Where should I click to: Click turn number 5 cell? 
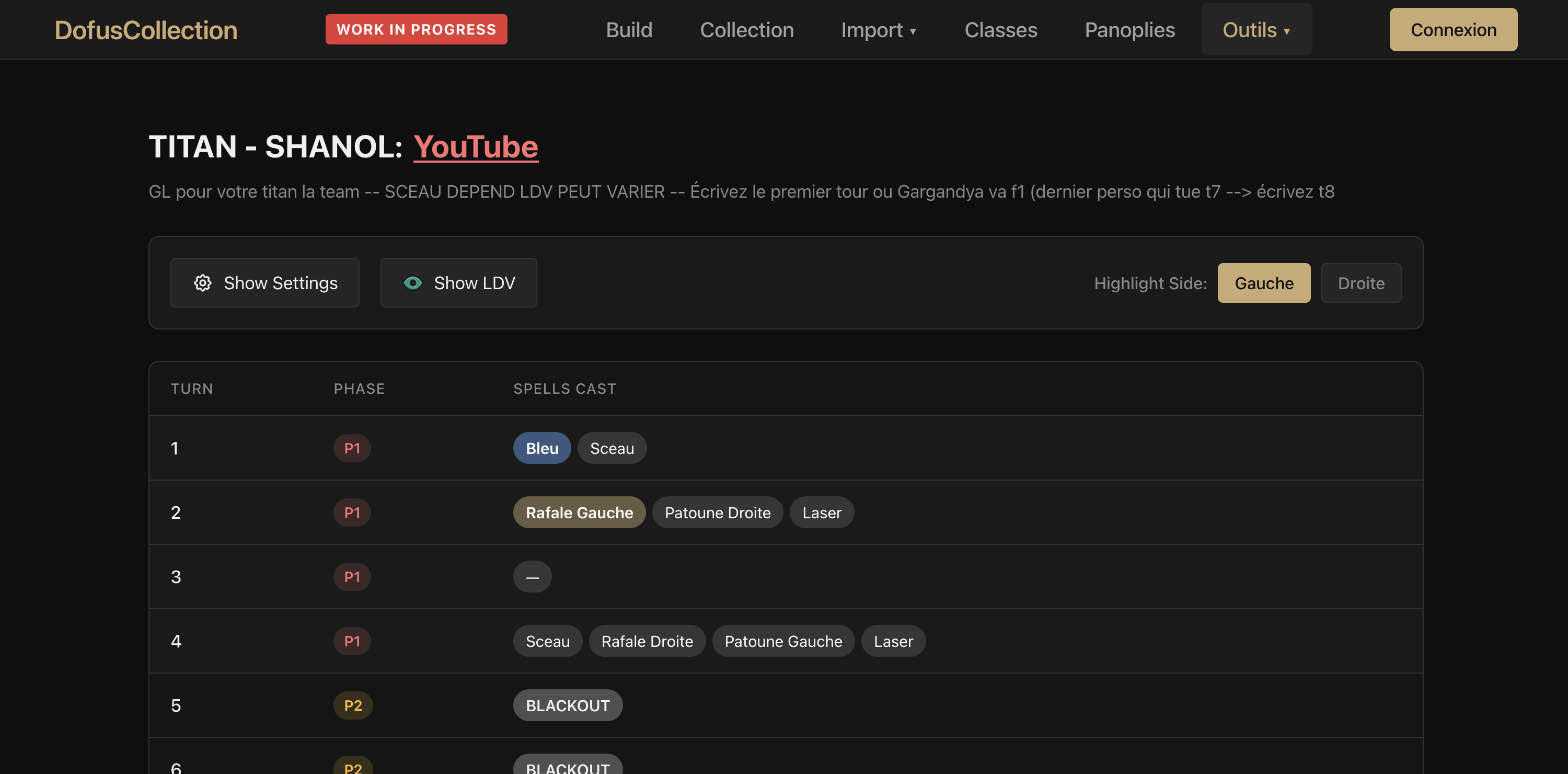[175, 705]
